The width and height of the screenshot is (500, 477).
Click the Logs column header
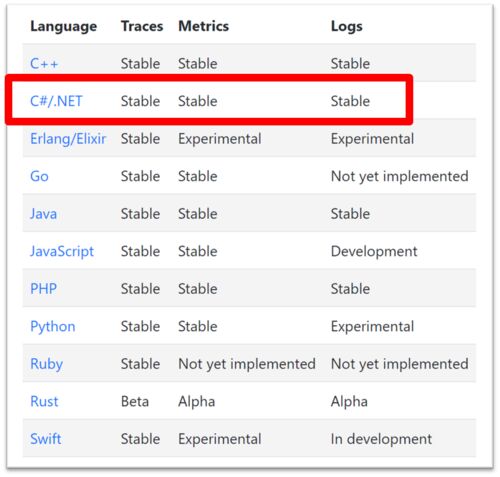tap(347, 26)
